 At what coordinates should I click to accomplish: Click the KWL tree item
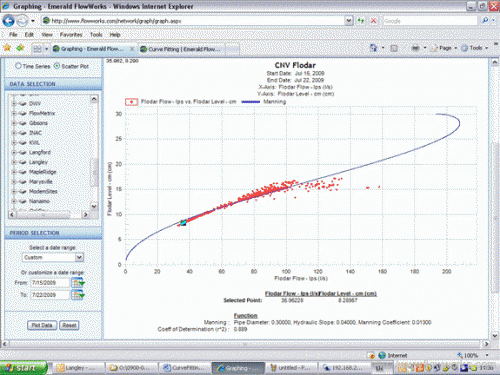click(34, 143)
